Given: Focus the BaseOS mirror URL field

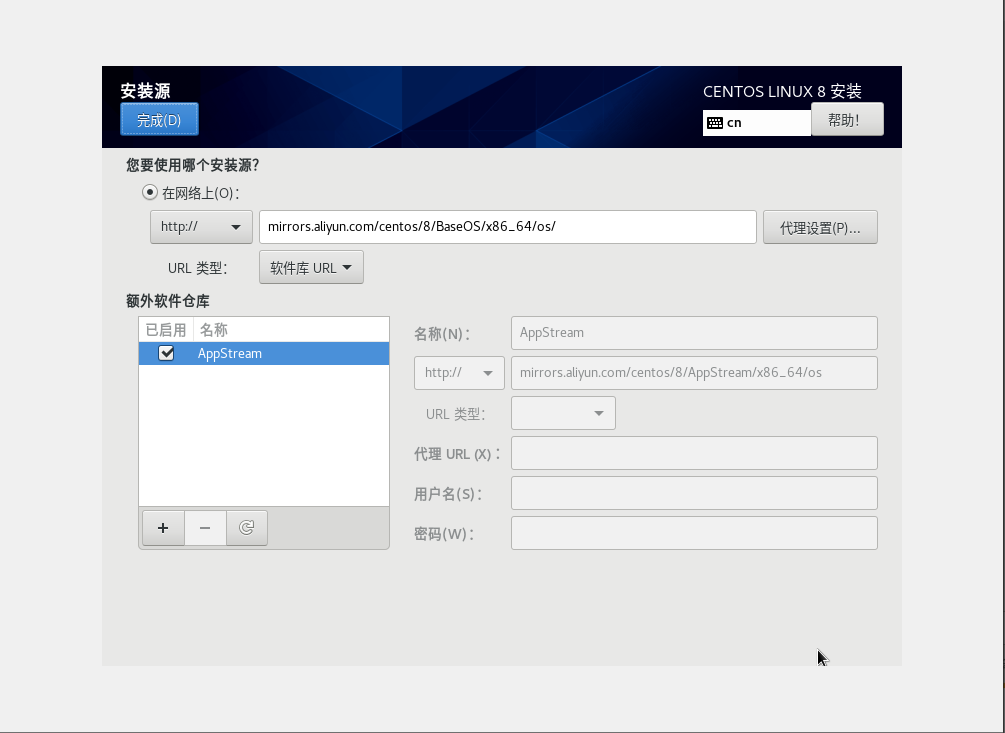Looking at the screenshot, I should pyautogui.click(x=507, y=227).
